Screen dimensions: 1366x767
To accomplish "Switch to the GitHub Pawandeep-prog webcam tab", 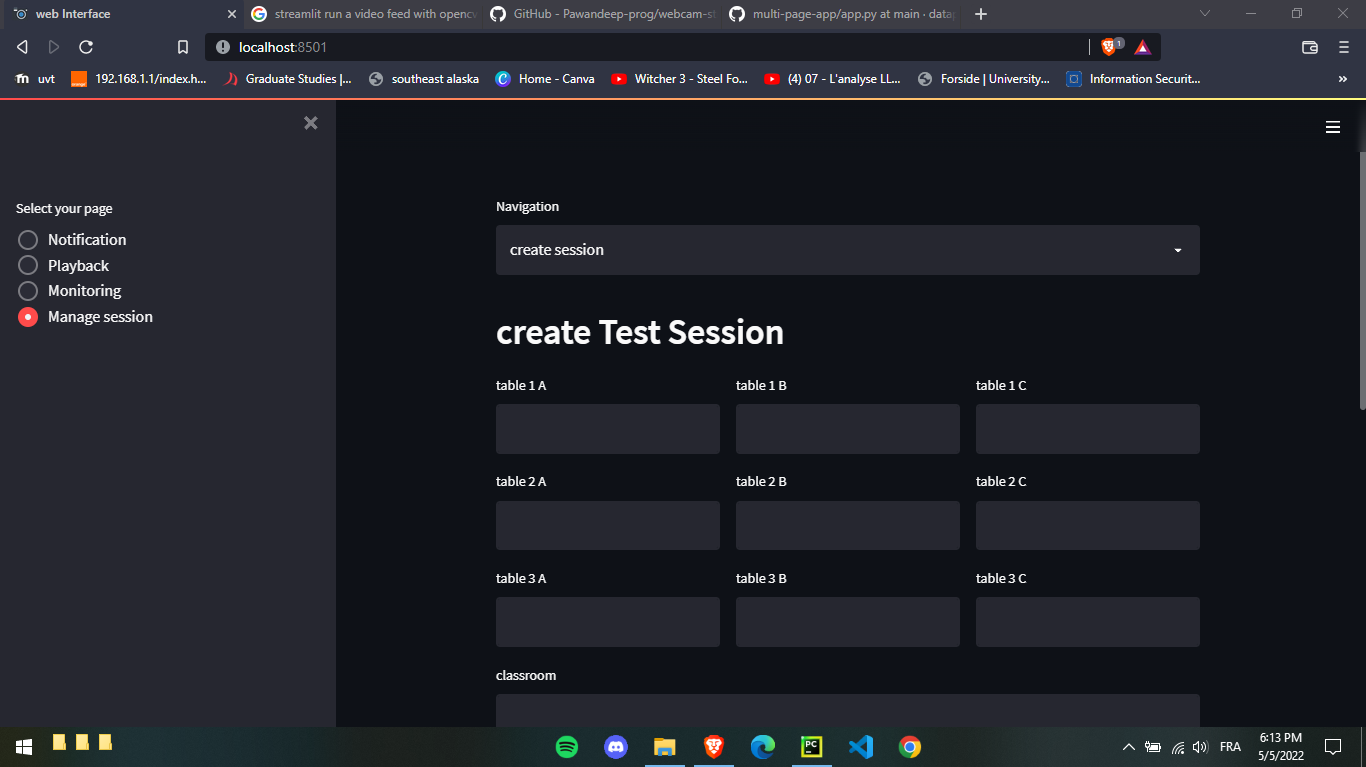I will point(603,14).
